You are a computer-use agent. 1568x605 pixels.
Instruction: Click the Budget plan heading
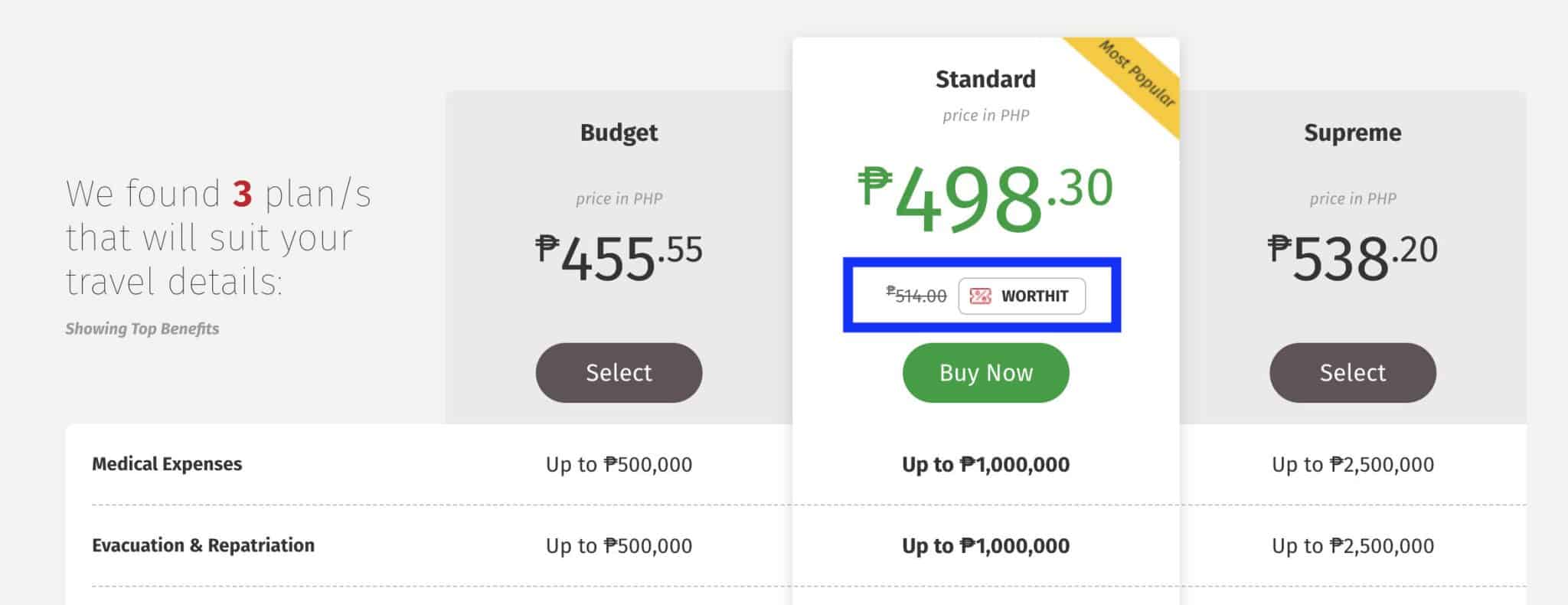[619, 133]
